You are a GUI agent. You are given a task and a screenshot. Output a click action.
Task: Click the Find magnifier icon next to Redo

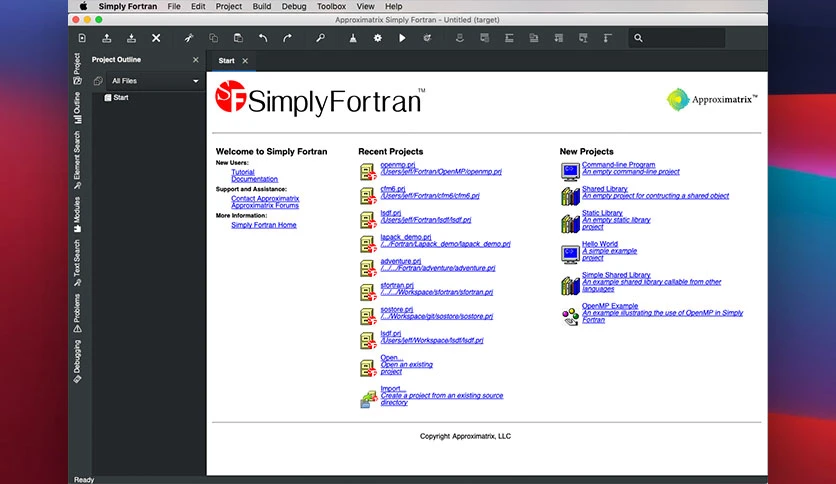click(320, 38)
